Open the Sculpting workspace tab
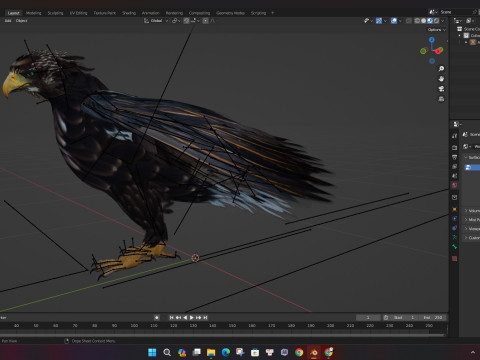 (x=55, y=13)
